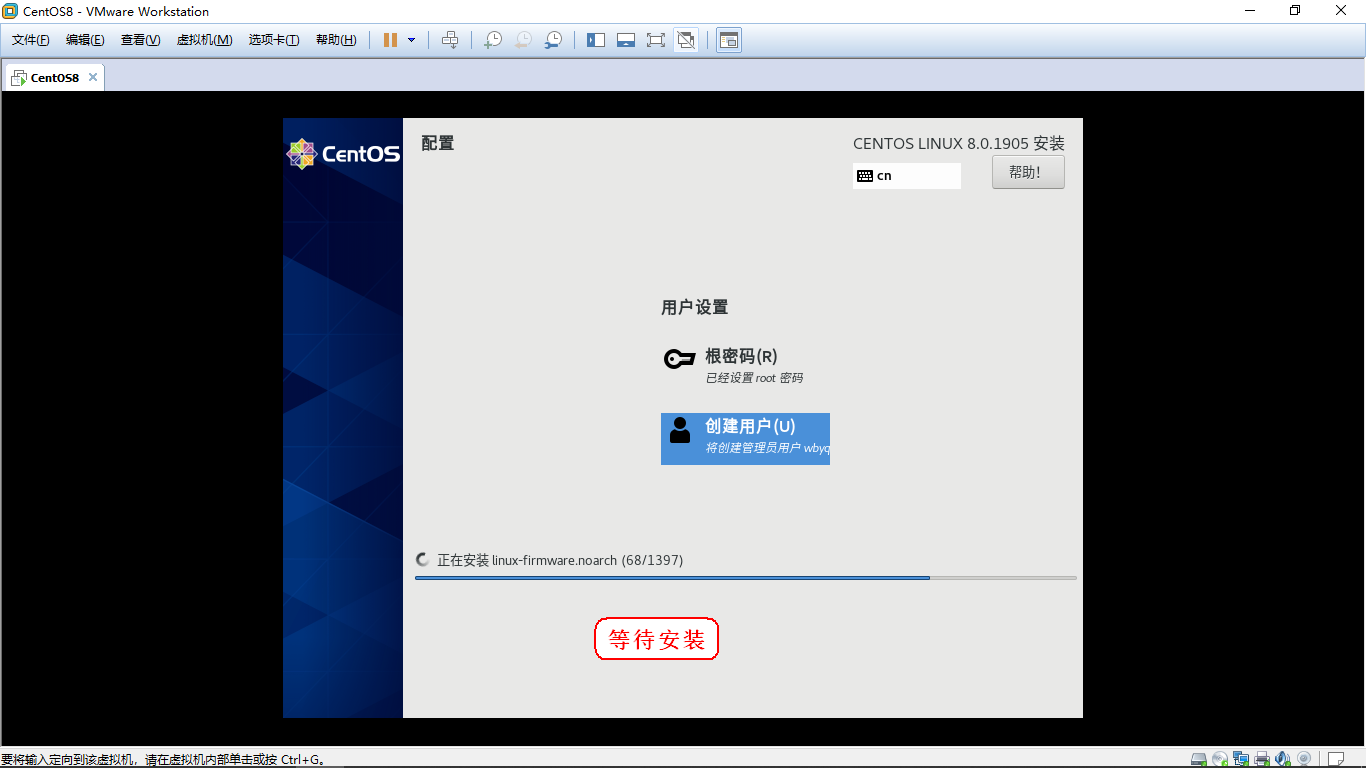Viewport: 1366px width, 768px height.
Task: Click the VMware Workstation title bar app icon
Action: coord(10,11)
